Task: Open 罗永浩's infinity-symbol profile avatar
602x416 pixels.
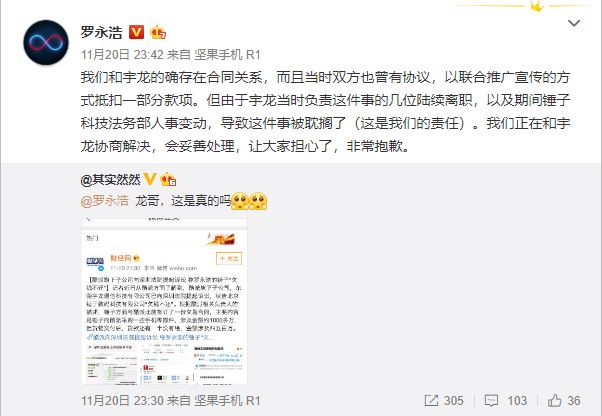Action: [46, 42]
